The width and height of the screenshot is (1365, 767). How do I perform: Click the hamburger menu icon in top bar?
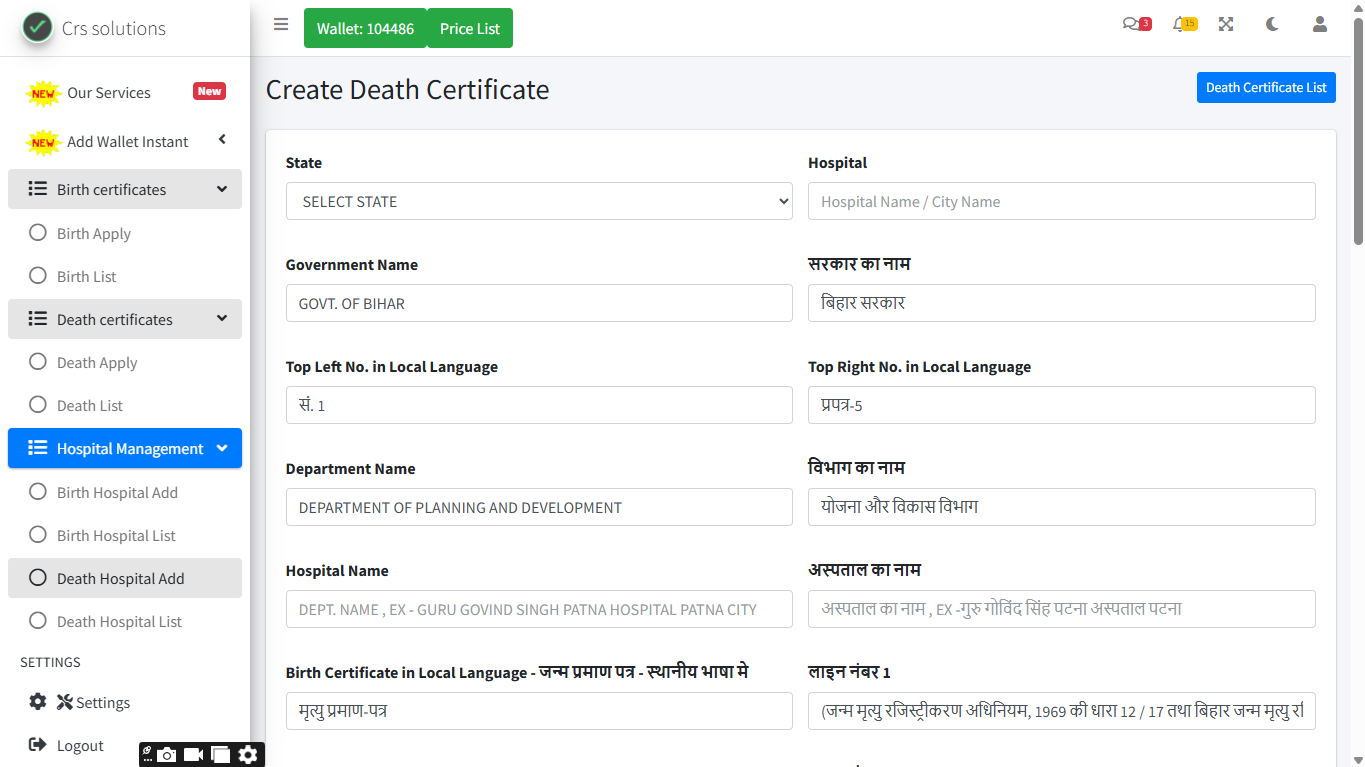pos(281,25)
